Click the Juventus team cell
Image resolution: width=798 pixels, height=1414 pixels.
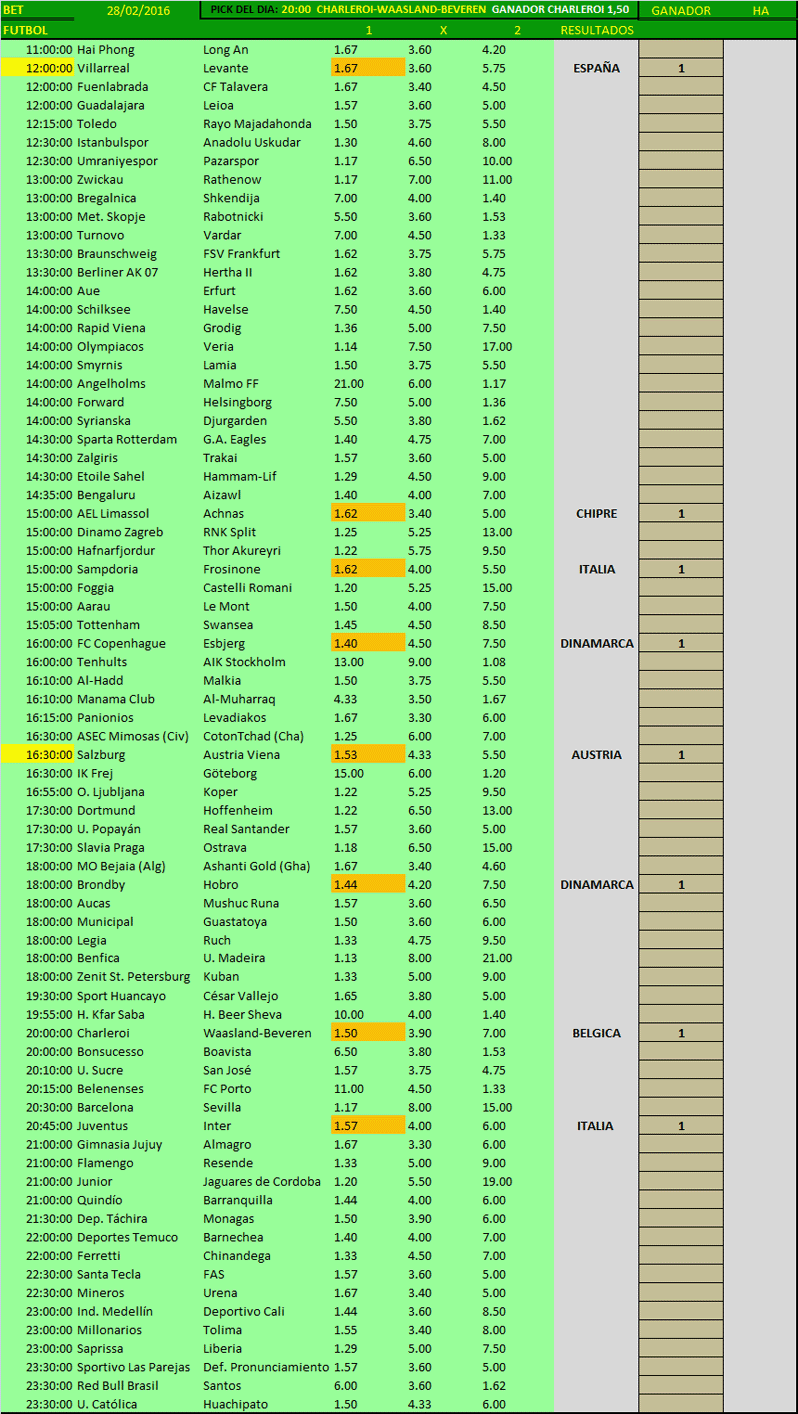103,1125
